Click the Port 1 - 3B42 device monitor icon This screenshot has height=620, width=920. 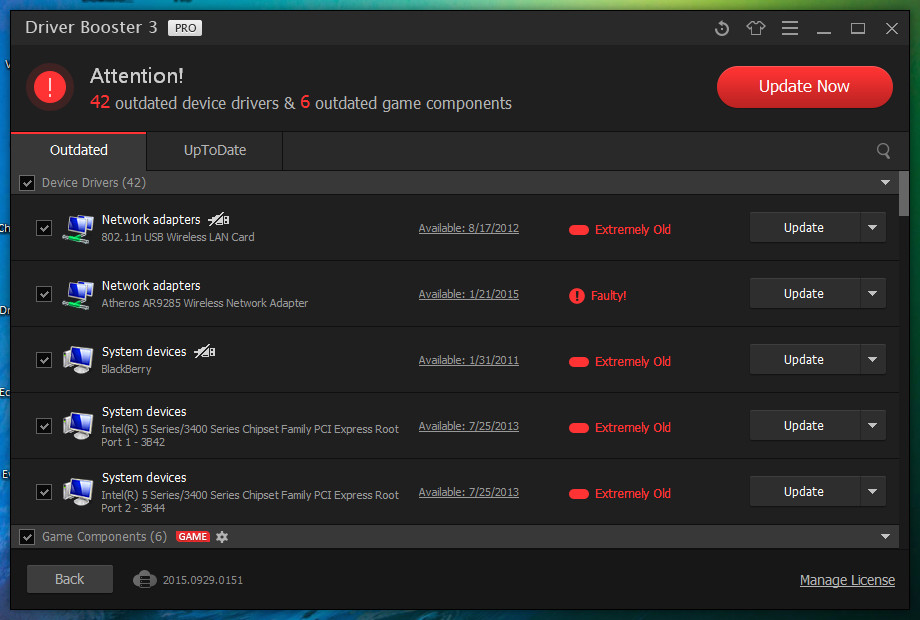(78, 426)
